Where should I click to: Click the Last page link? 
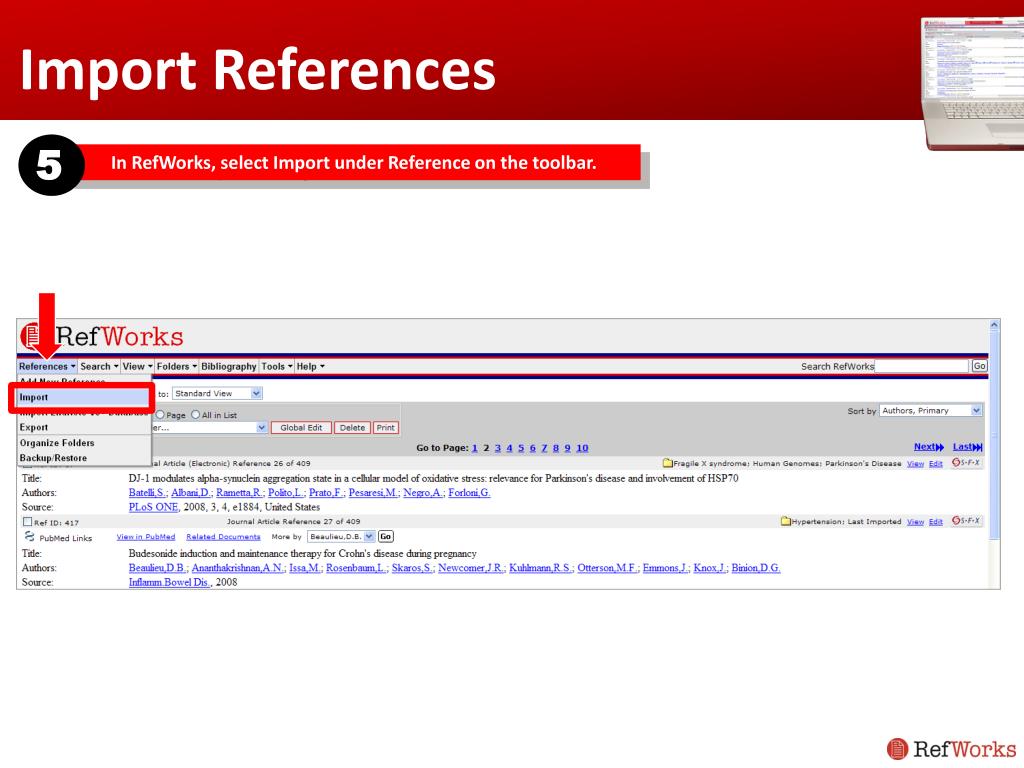click(967, 447)
